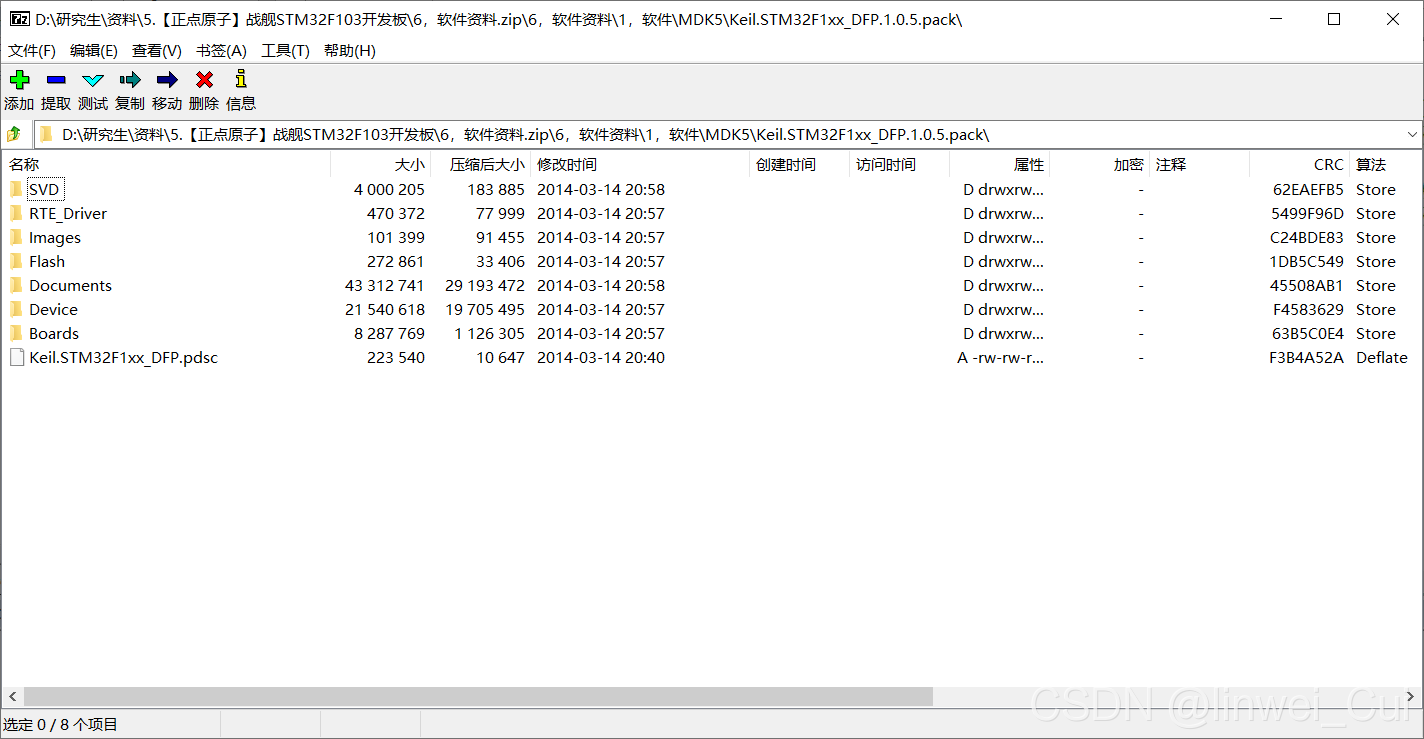
Task: Sort by 修改时间 column header
Action: pyautogui.click(x=640, y=165)
